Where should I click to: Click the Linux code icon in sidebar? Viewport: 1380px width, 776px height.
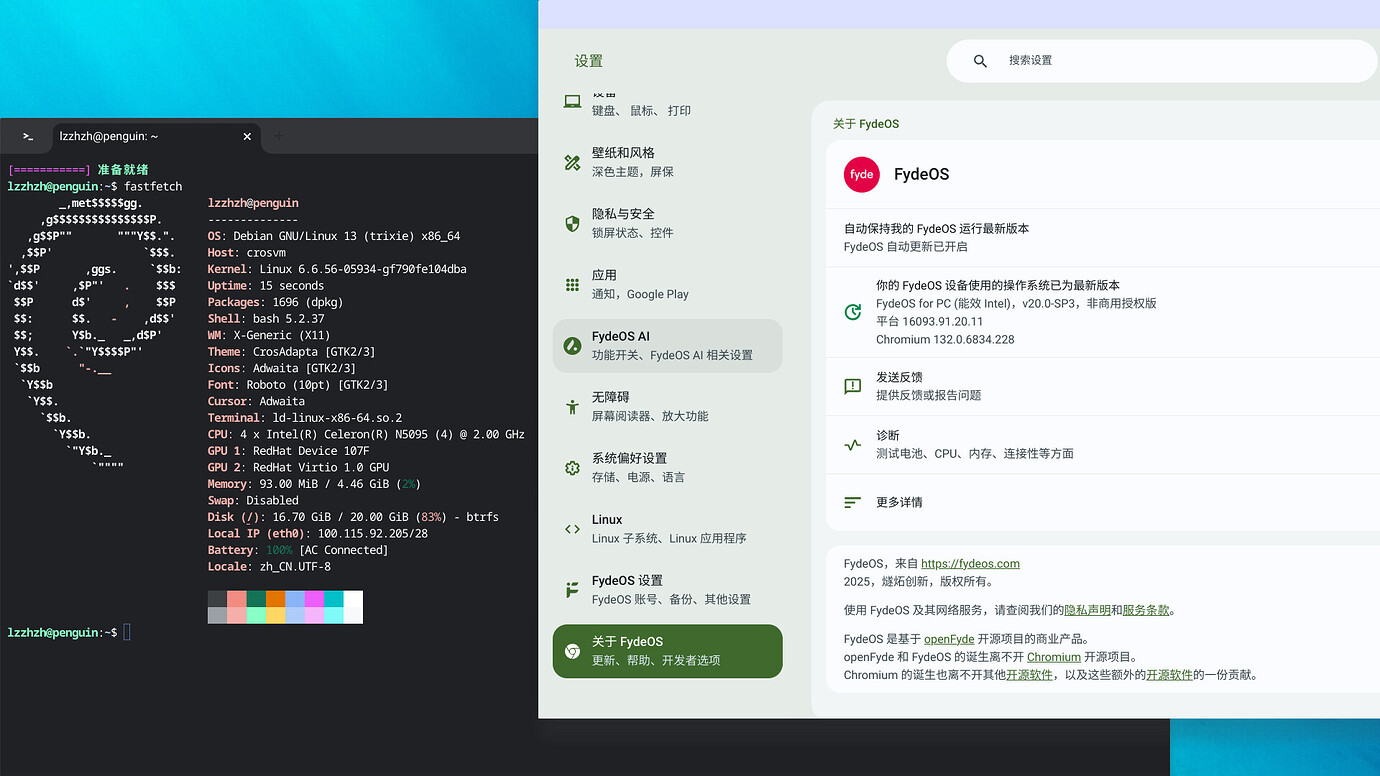point(572,528)
